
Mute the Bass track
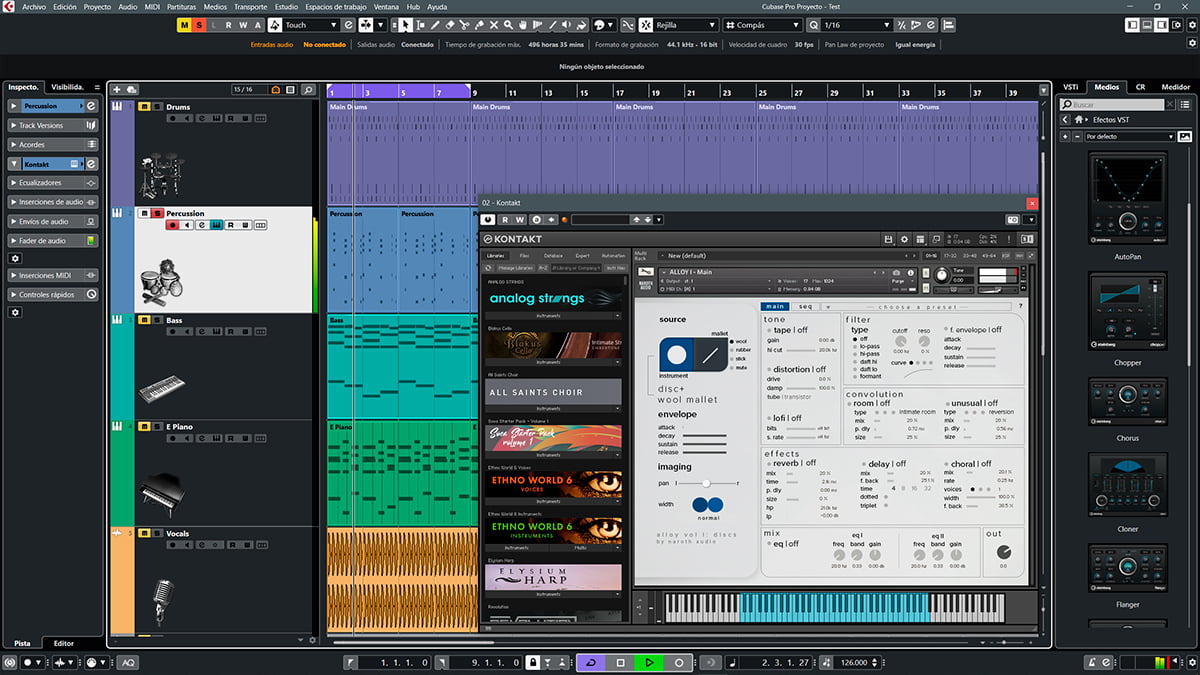coord(144,320)
